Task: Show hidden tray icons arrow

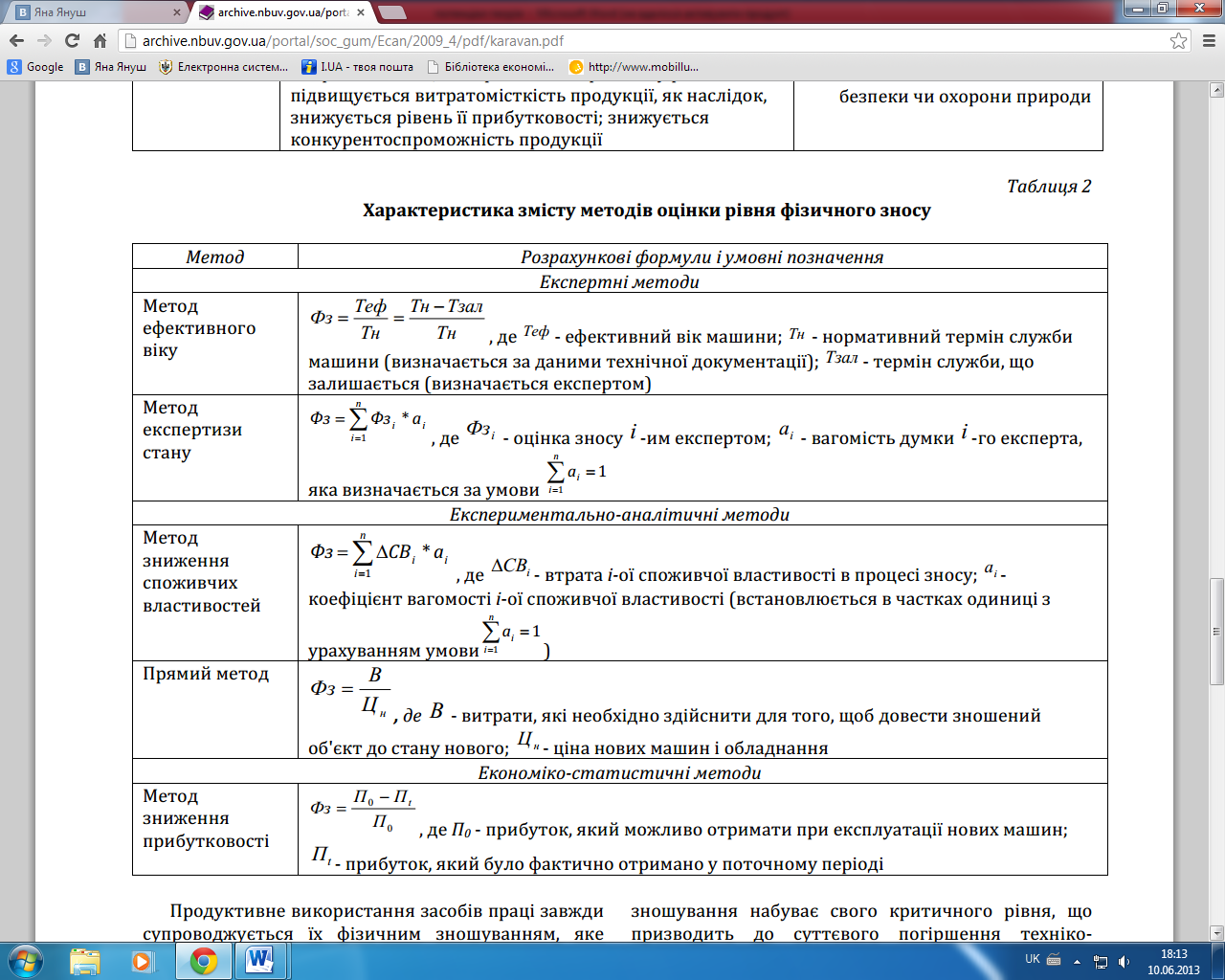Action: coord(1078,961)
